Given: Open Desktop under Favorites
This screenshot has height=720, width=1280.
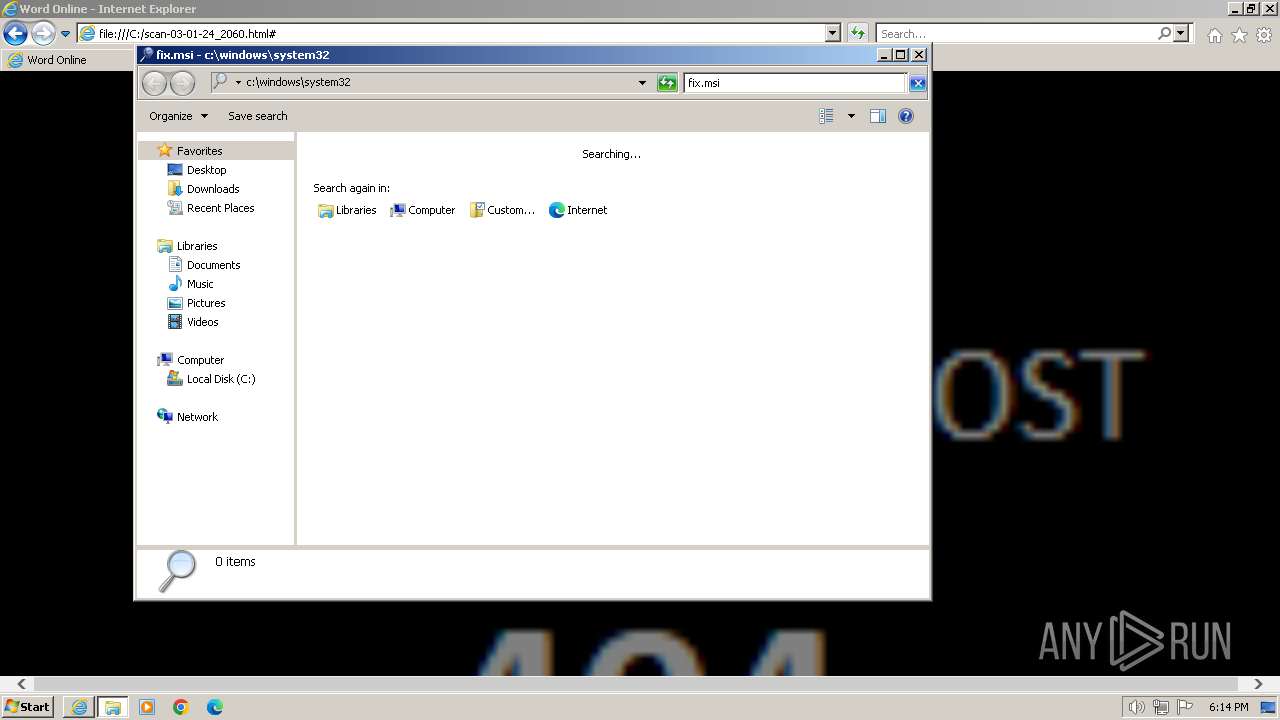Looking at the screenshot, I should 206,170.
